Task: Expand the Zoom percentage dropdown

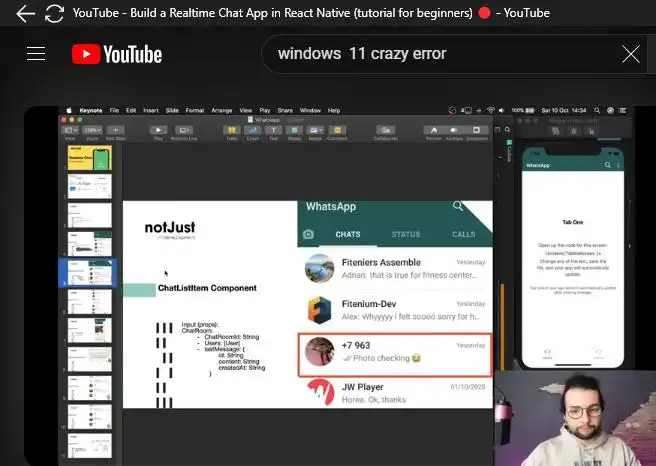Action: (92, 130)
